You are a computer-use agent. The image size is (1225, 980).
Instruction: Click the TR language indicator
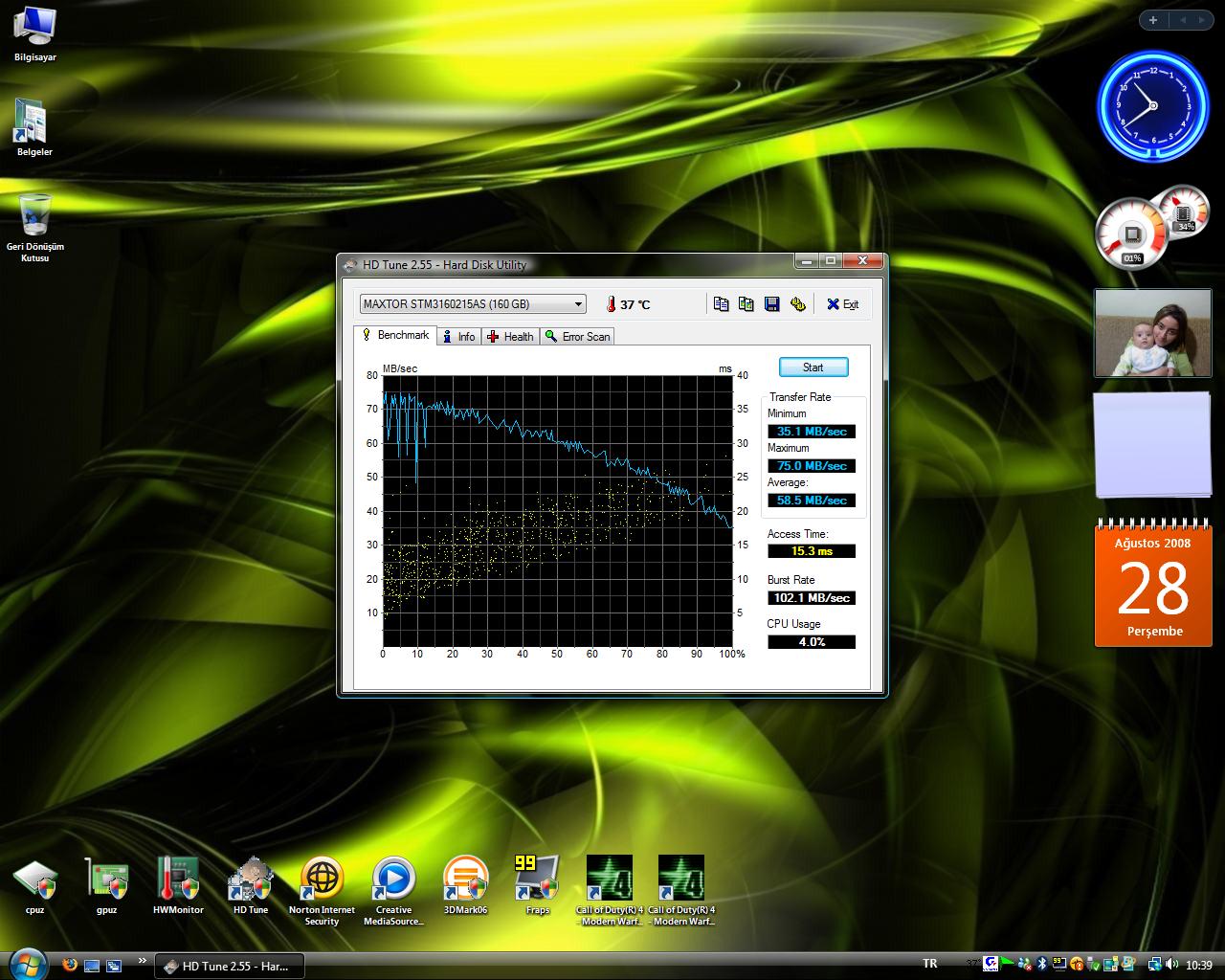(x=930, y=964)
